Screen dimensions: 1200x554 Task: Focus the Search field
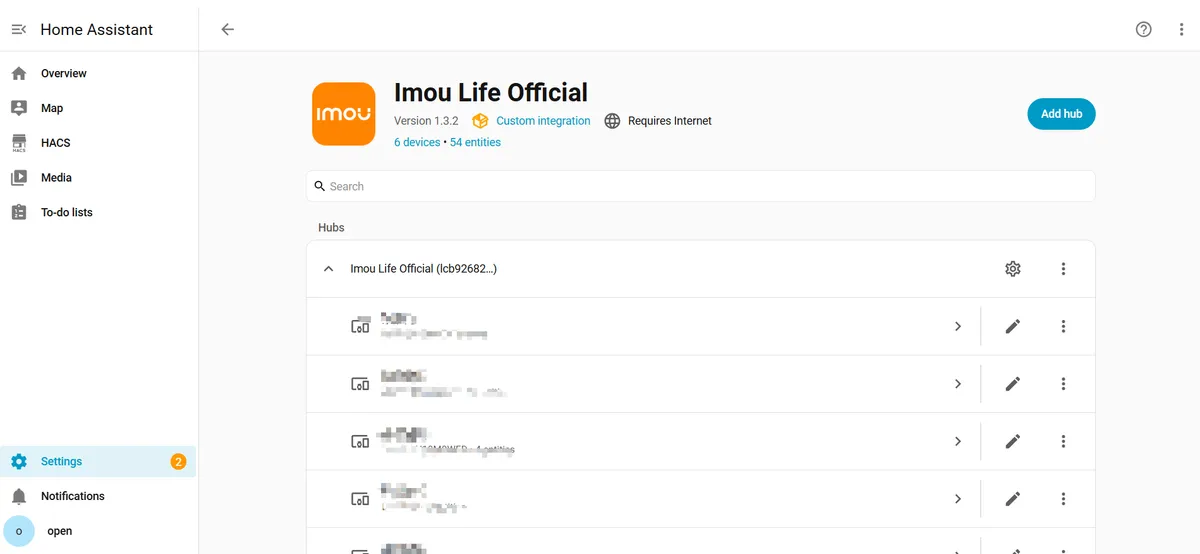pyautogui.click(x=700, y=186)
